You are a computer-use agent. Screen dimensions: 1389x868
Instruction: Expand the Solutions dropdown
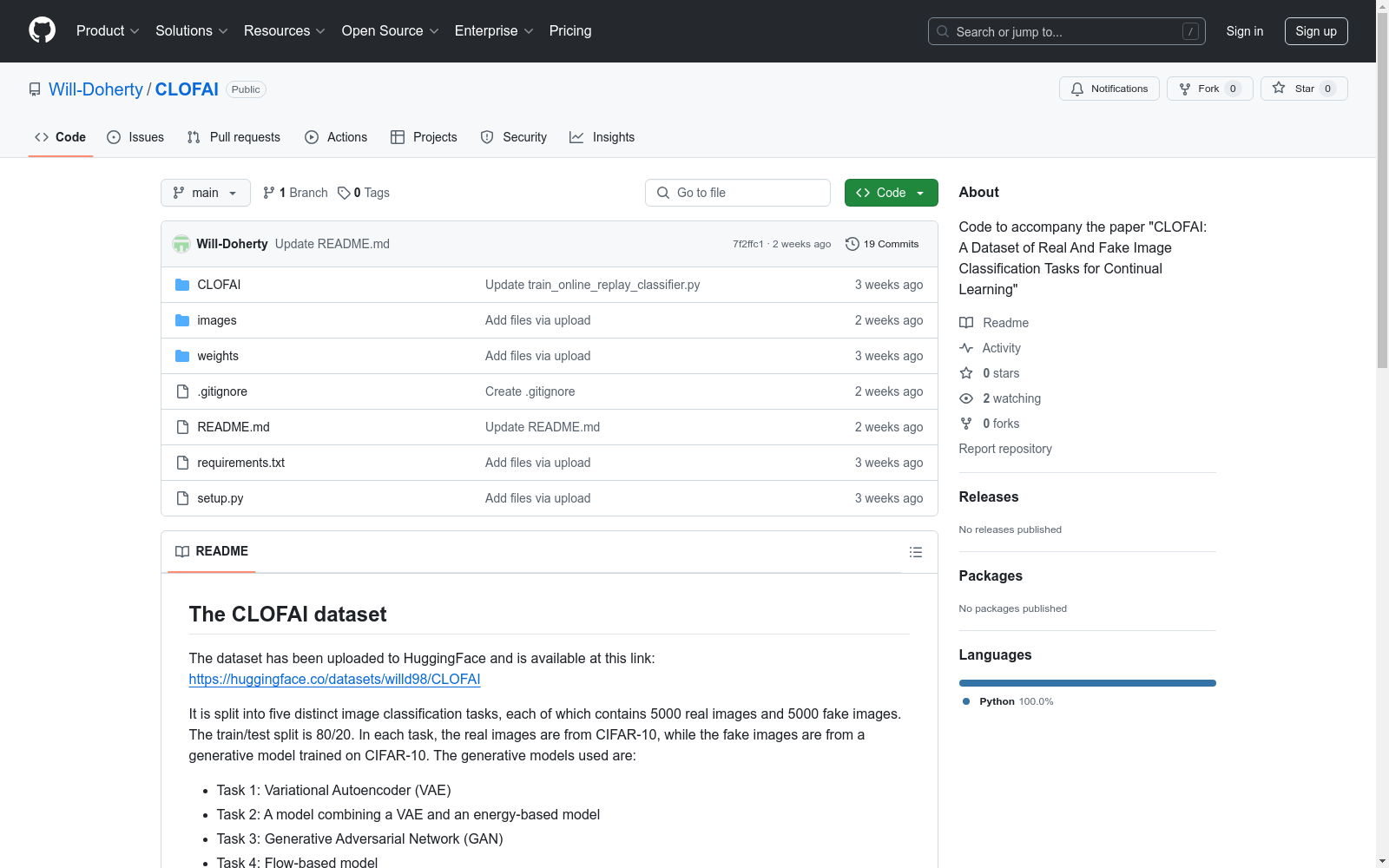pos(192,31)
